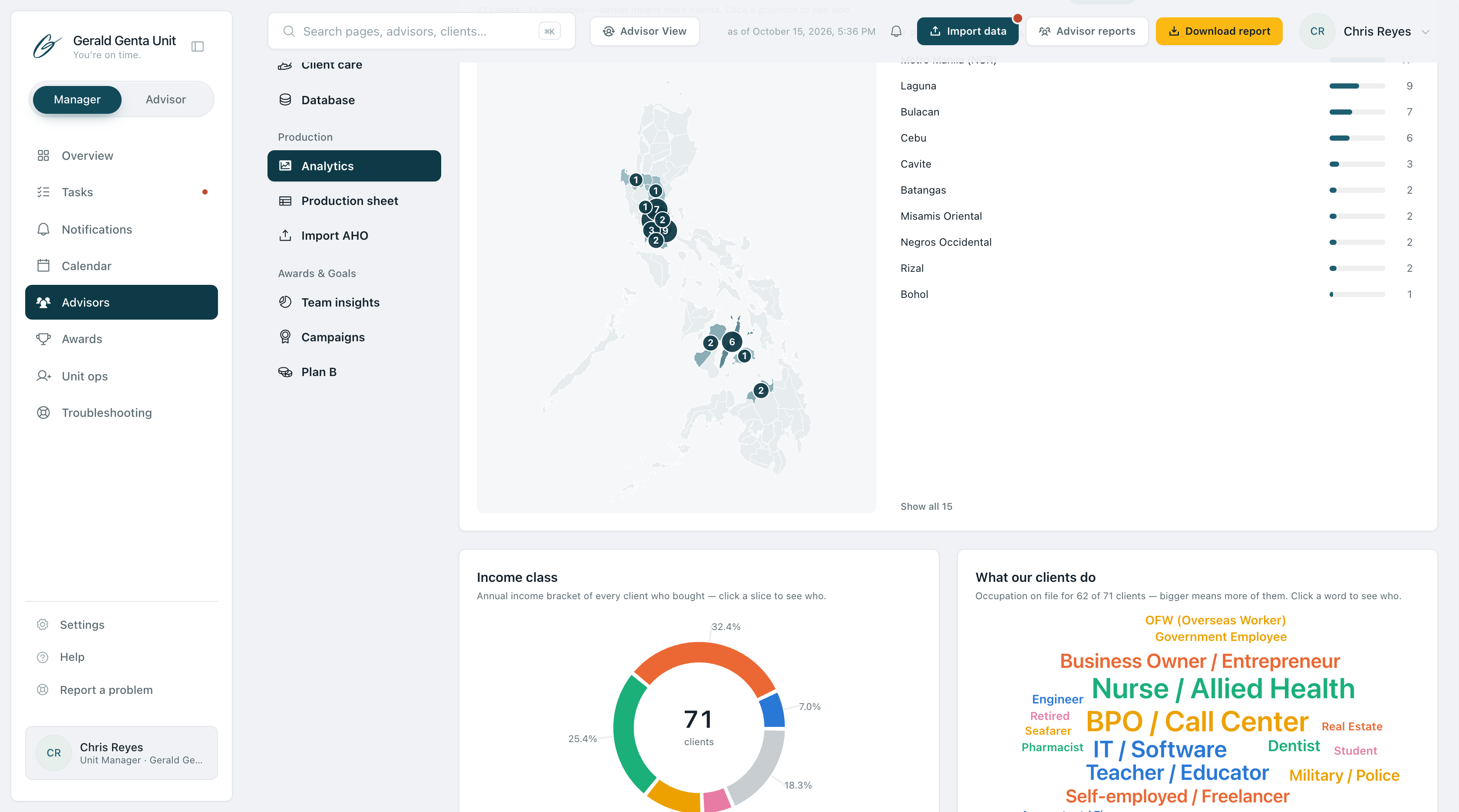Click the Cebu progress bar

pos(1357,138)
